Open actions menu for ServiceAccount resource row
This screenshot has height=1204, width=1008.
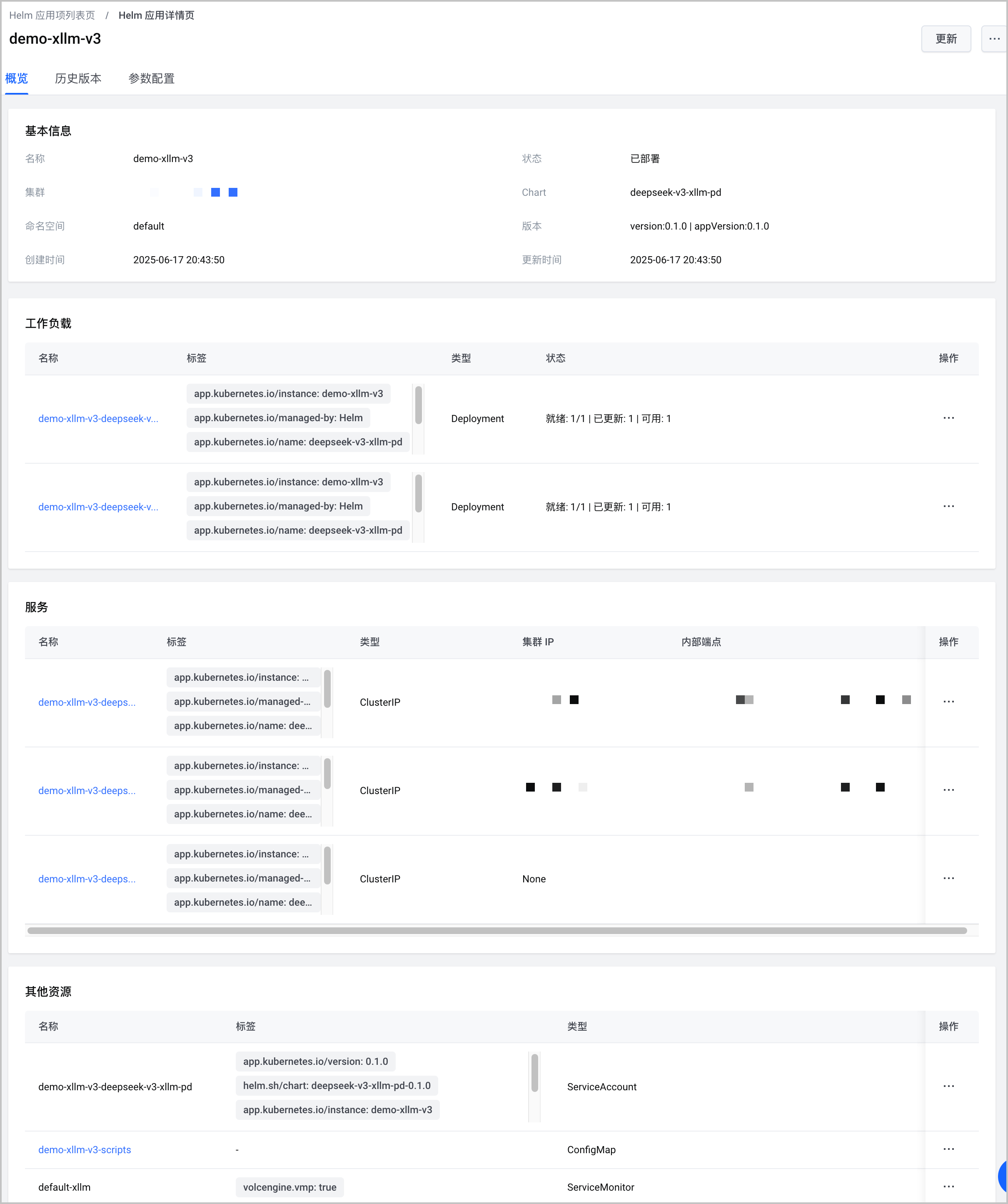pyautogui.click(x=948, y=1087)
